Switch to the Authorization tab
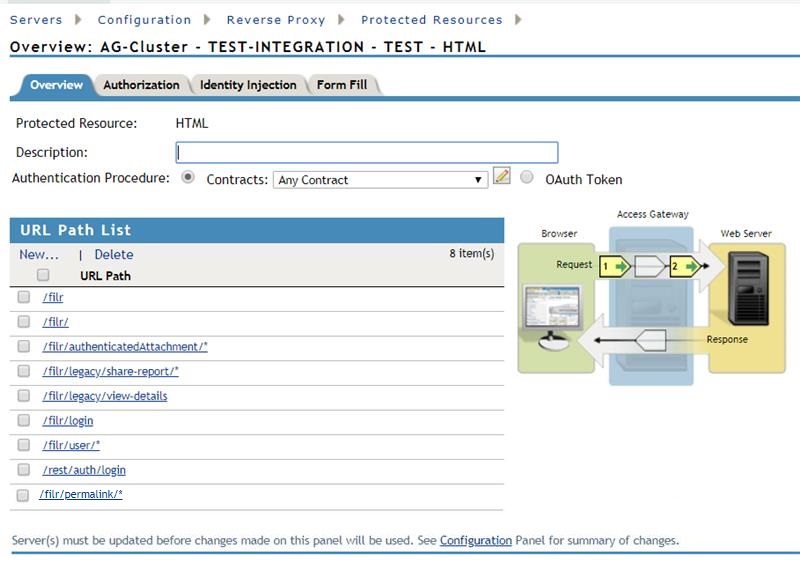800x581 pixels. (141, 85)
